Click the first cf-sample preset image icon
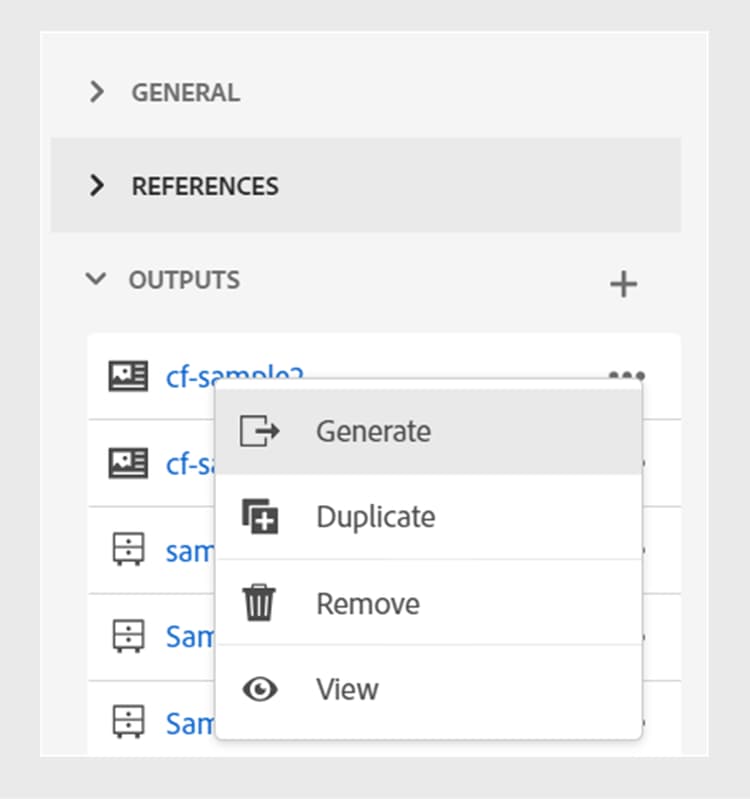750x799 pixels. 128,376
